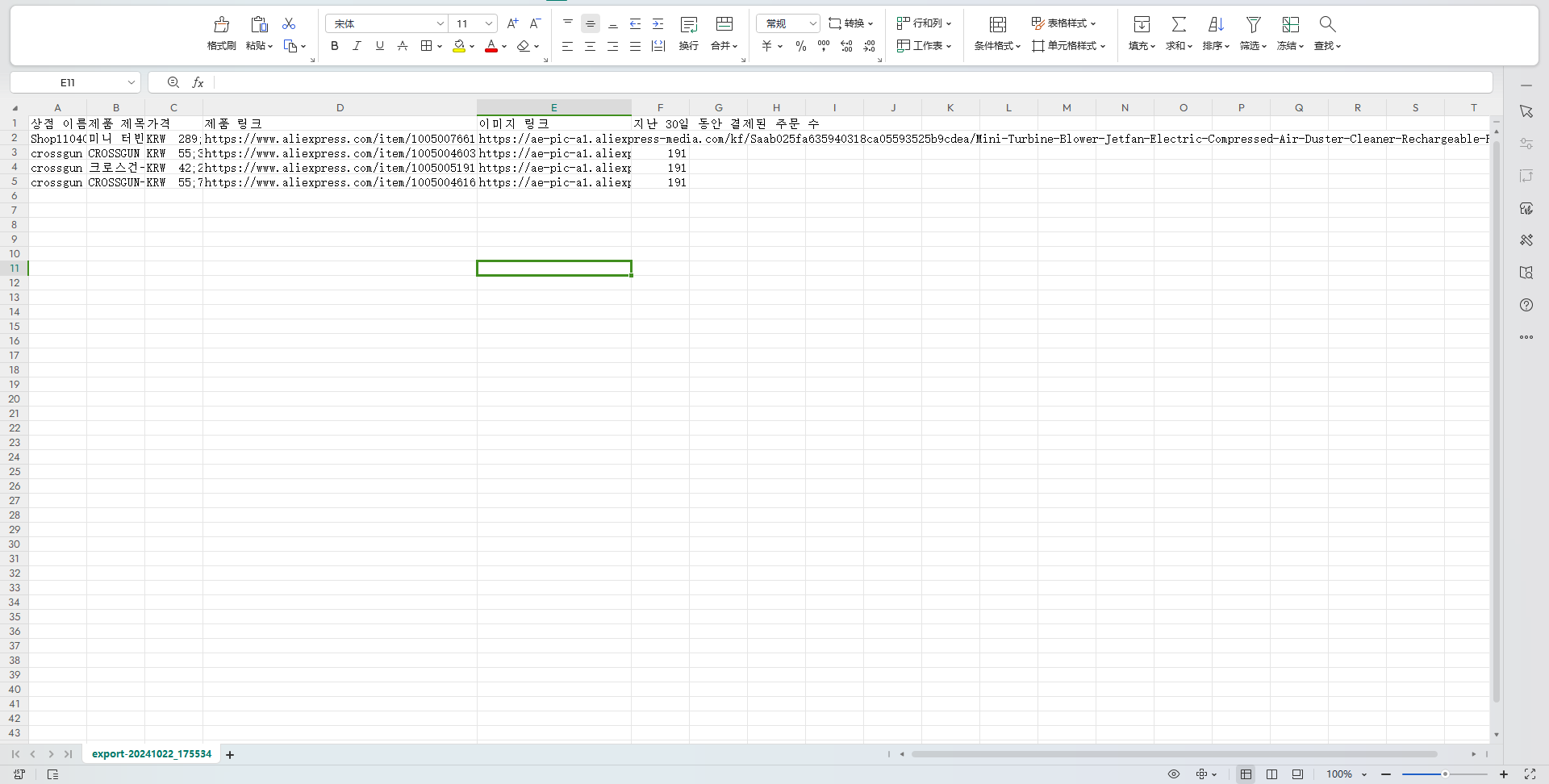Apply thousands separator format
Viewport: 1549px width, 784px height.
pyautogui.click(x=823, y=46)
